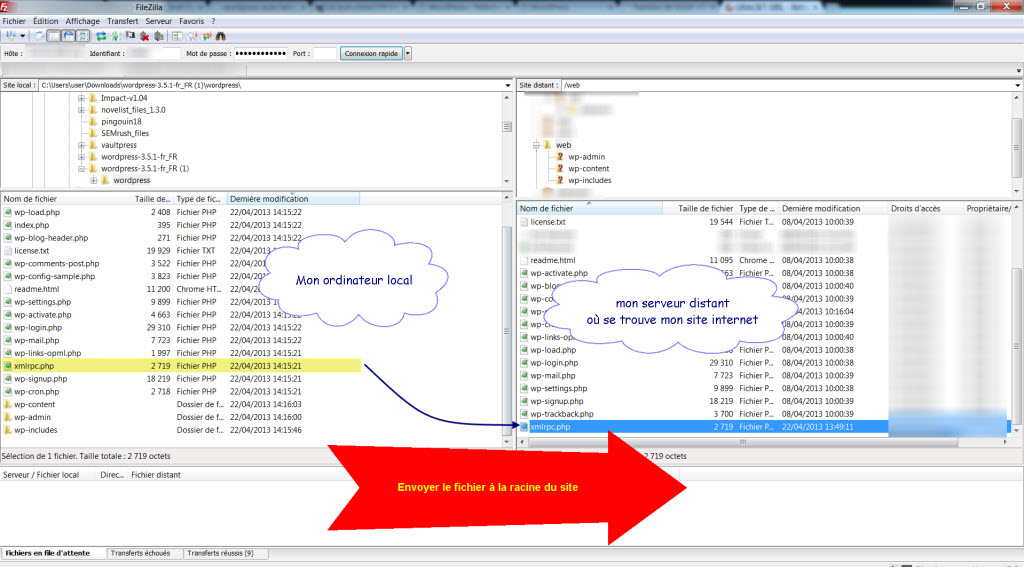Toggle processing of the transfer queue

pyautogui.click(x=115, y=36)
